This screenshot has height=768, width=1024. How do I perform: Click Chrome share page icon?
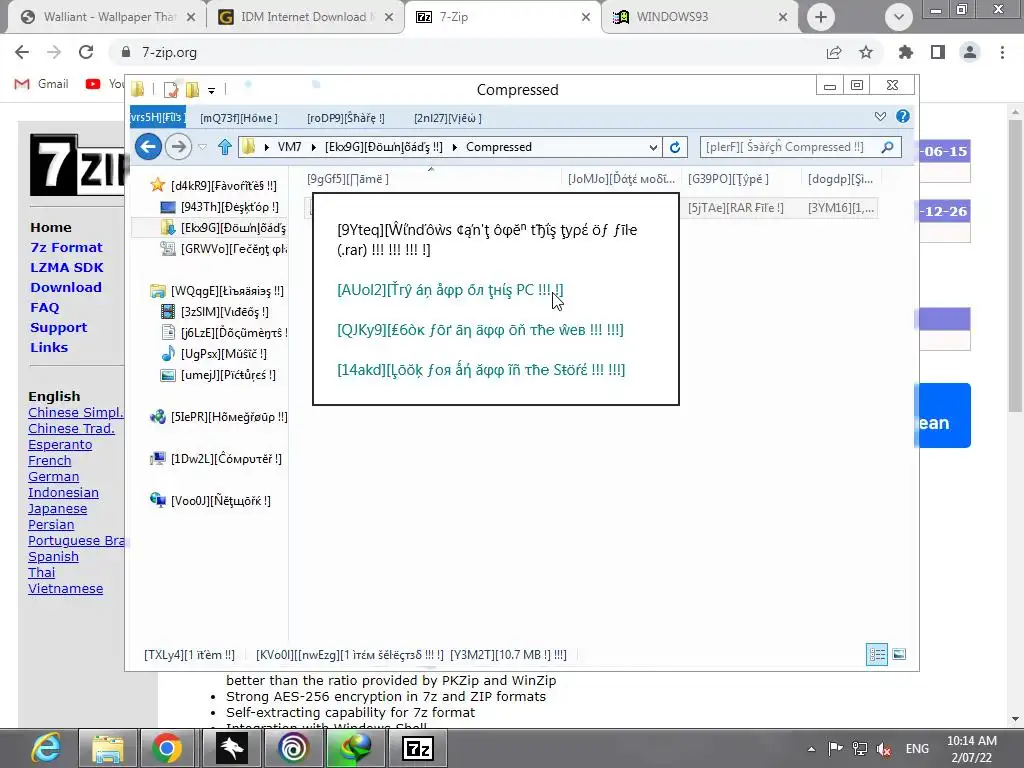tap(834, 52)
